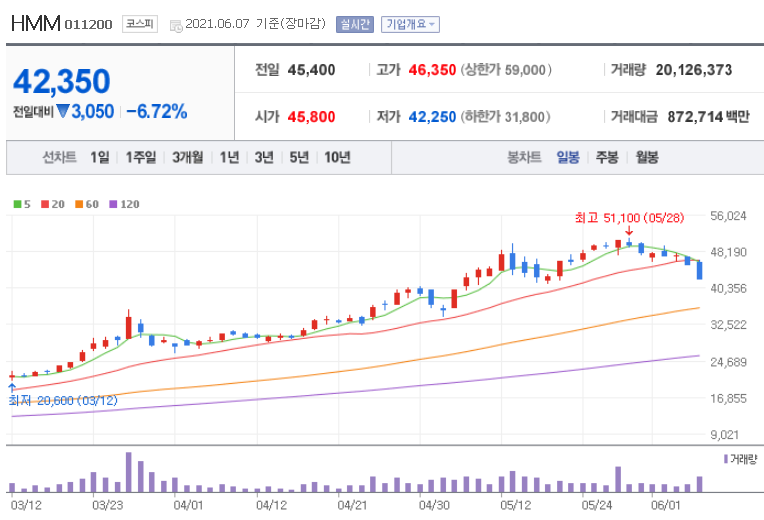
Task: Click the 시가 value 45,800
Action: pyautogui.click(x=311, y=117)
